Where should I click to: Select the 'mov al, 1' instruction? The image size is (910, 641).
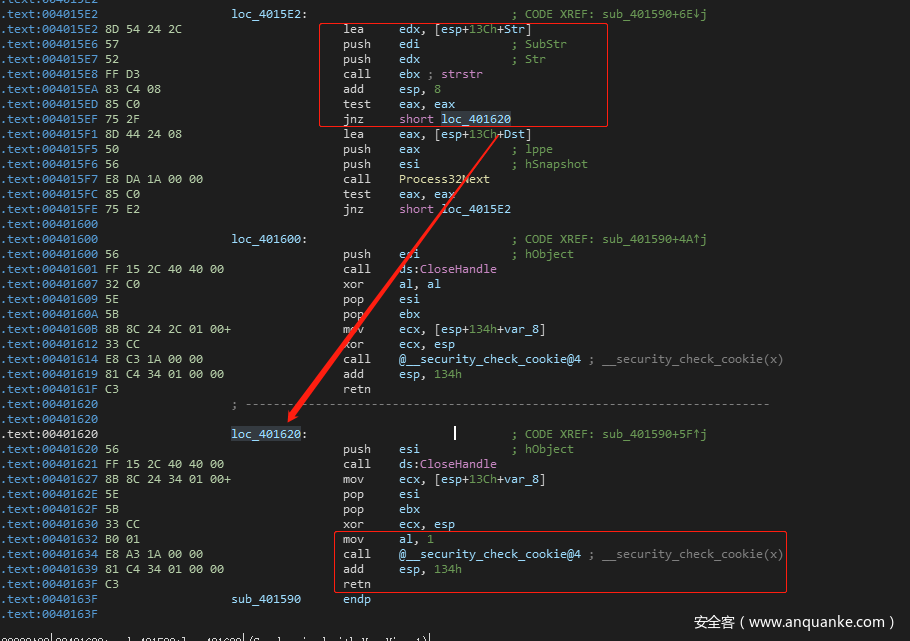[373, 539]
